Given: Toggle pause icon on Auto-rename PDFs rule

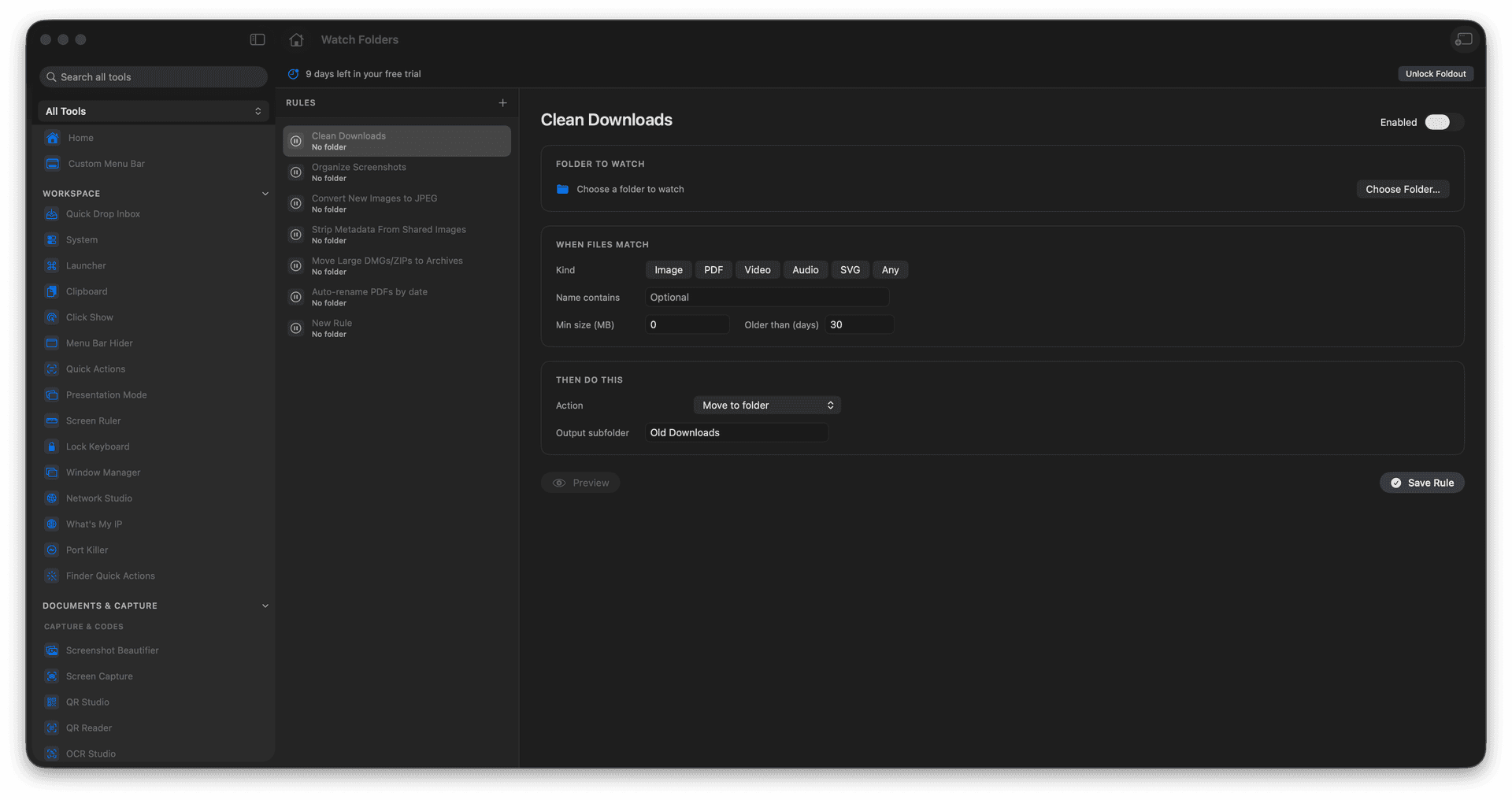Looking at the screenshot, I should pos(296,298).
